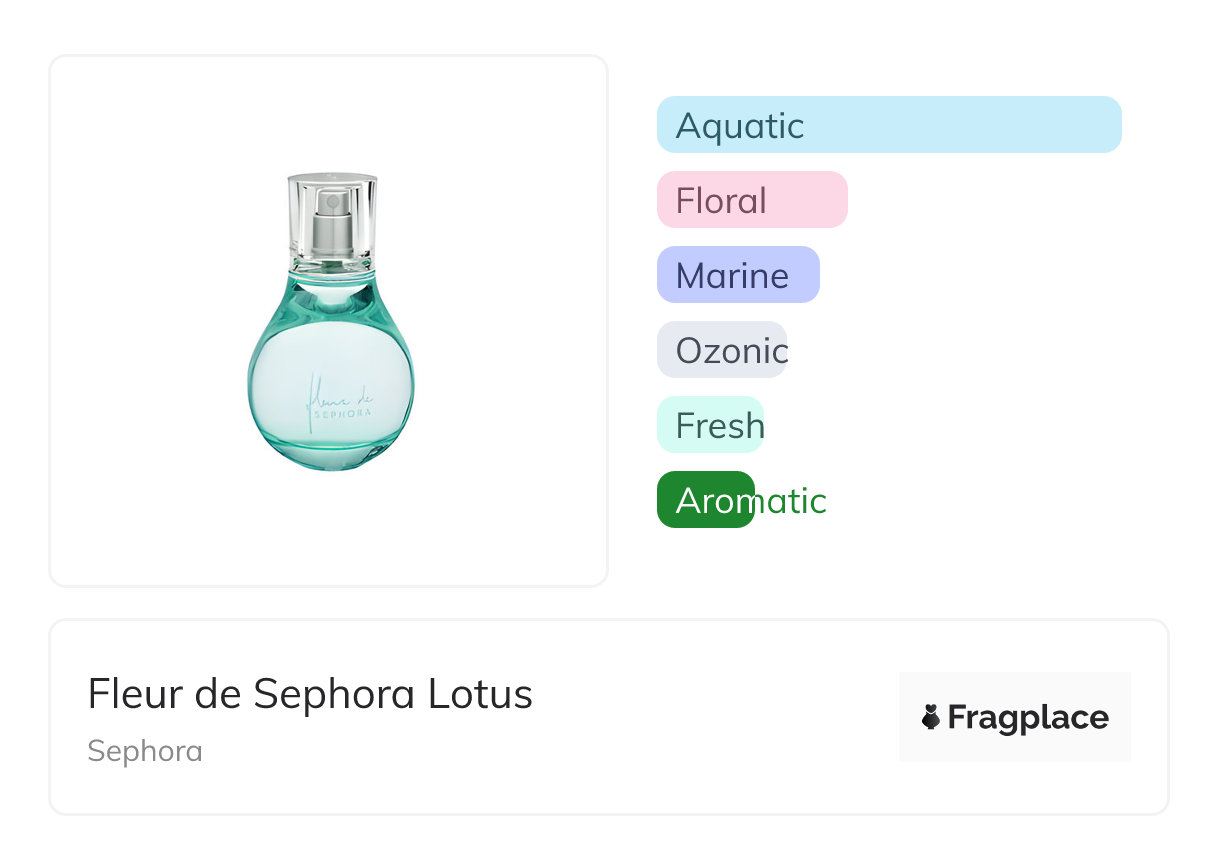This screenshot has width=1218, height=864.
Task: Click the Fragplace perfume bottle logo icon
Action: [x=931, y=717]
